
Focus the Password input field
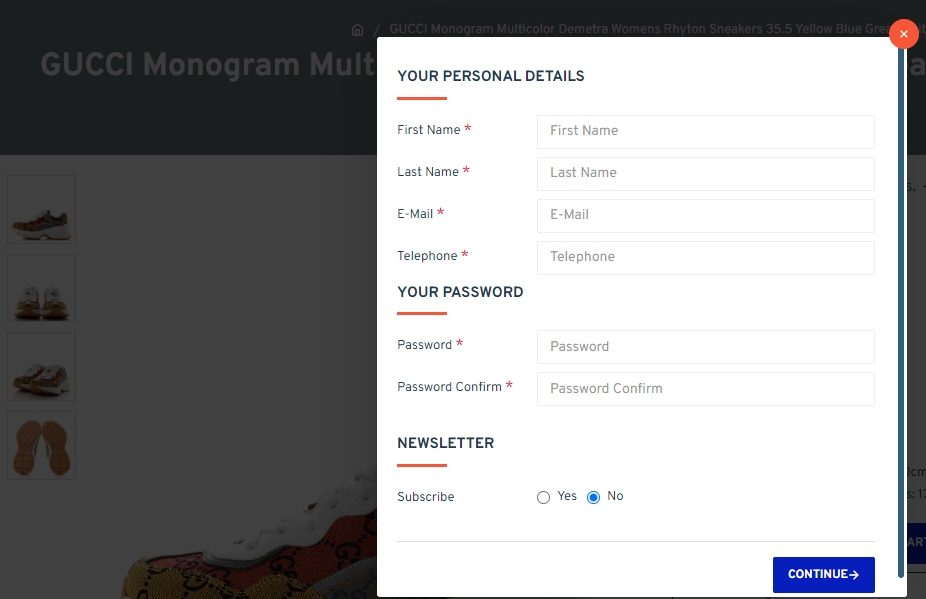click(705, 347)
